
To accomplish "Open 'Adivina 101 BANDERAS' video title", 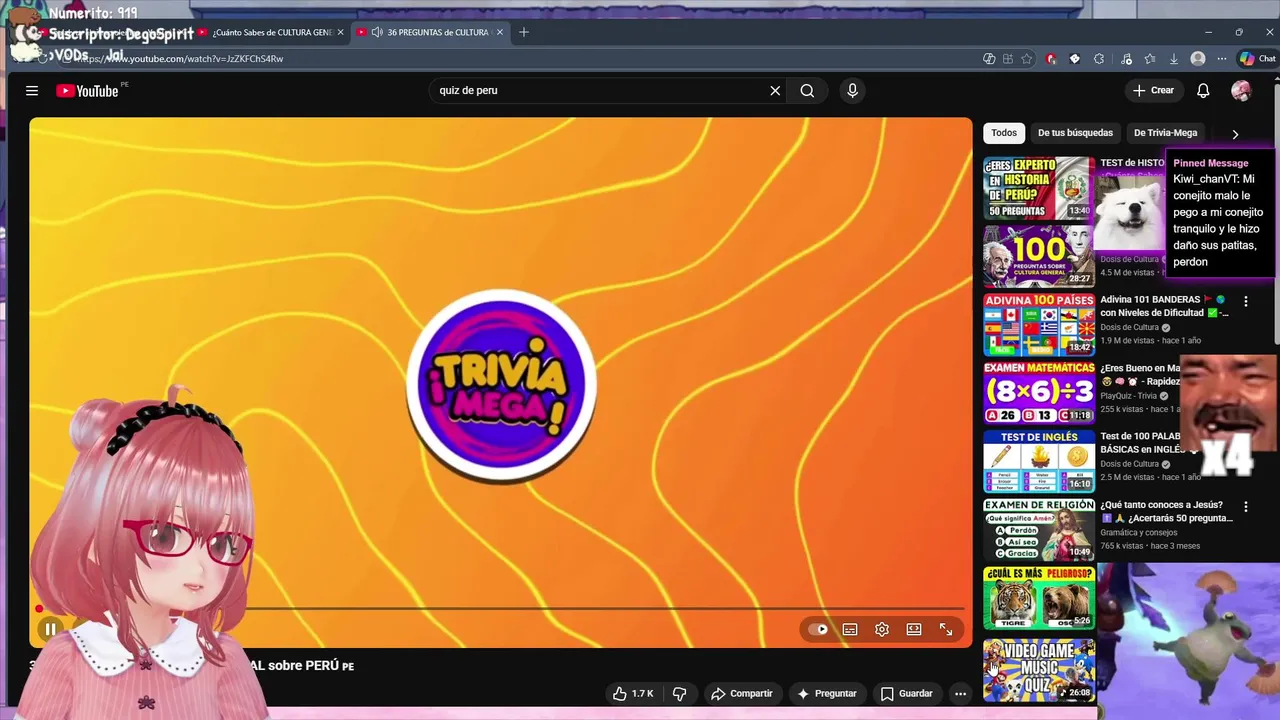I will pyautogui.click(x=1165, y=306).
